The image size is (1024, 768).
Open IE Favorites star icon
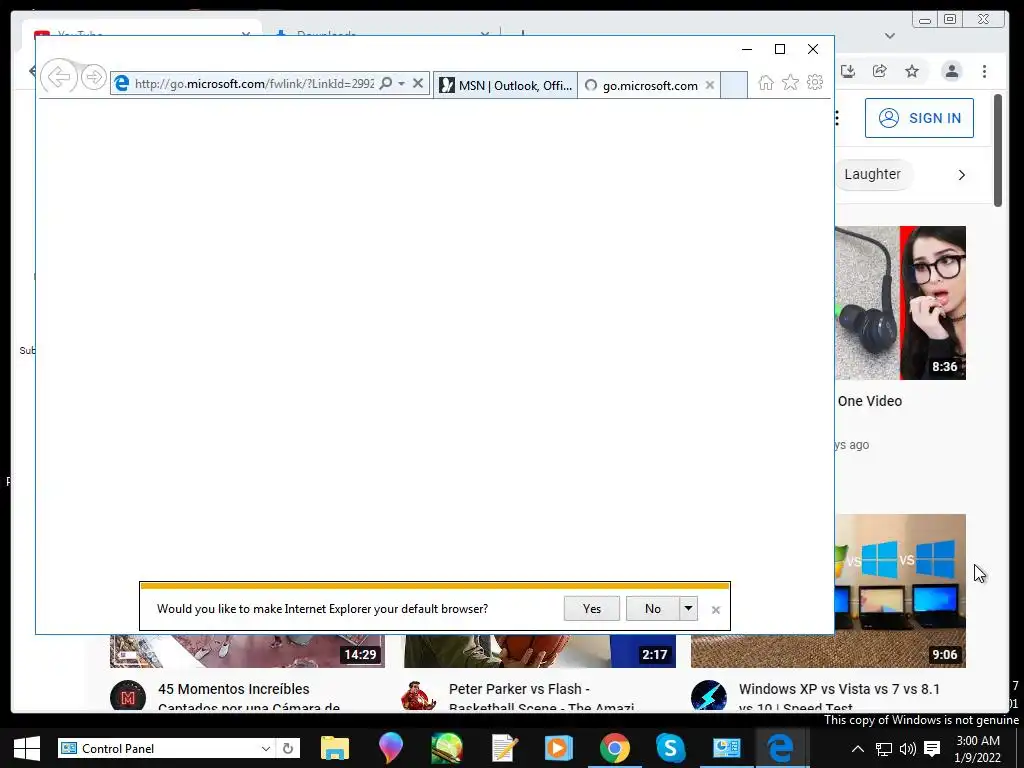790,83
